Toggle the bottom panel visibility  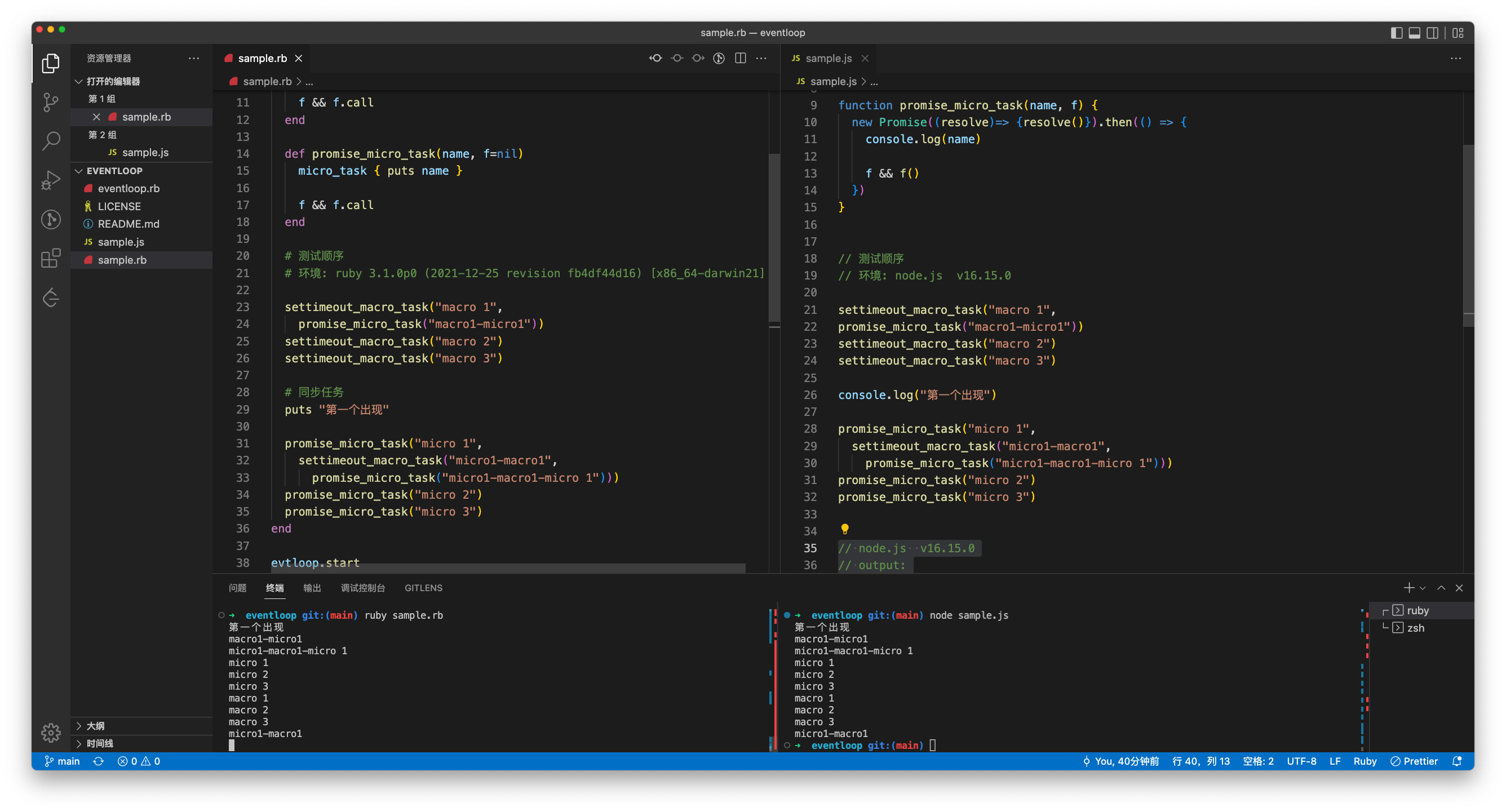1414,33
